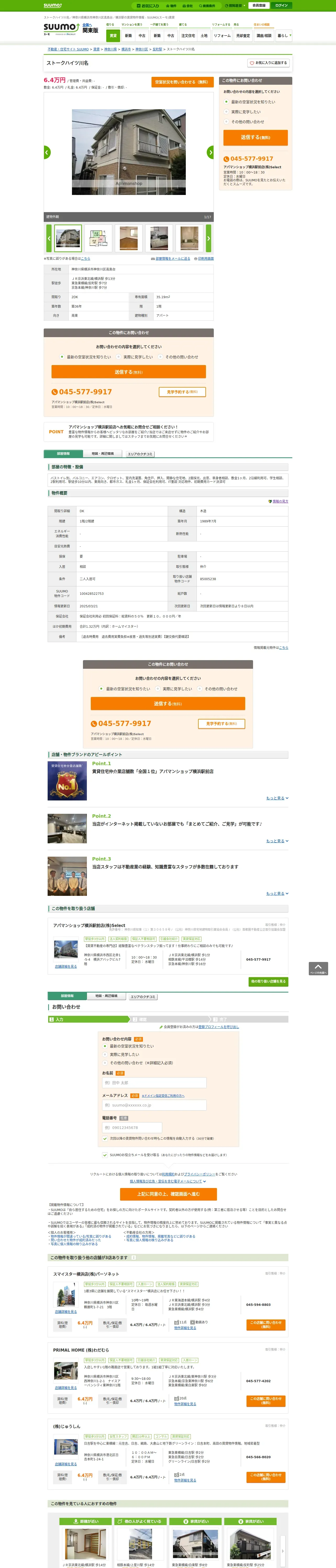
Task: Click the 会員登録 button
Action: [x=259, y=5]
